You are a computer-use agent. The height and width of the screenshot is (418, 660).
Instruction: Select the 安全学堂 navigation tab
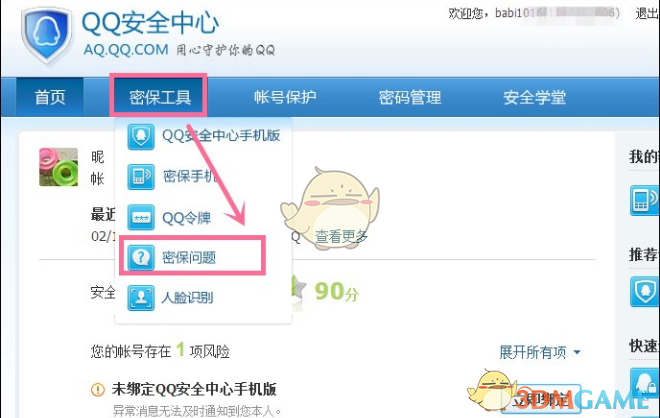click(x=535, y=97)
